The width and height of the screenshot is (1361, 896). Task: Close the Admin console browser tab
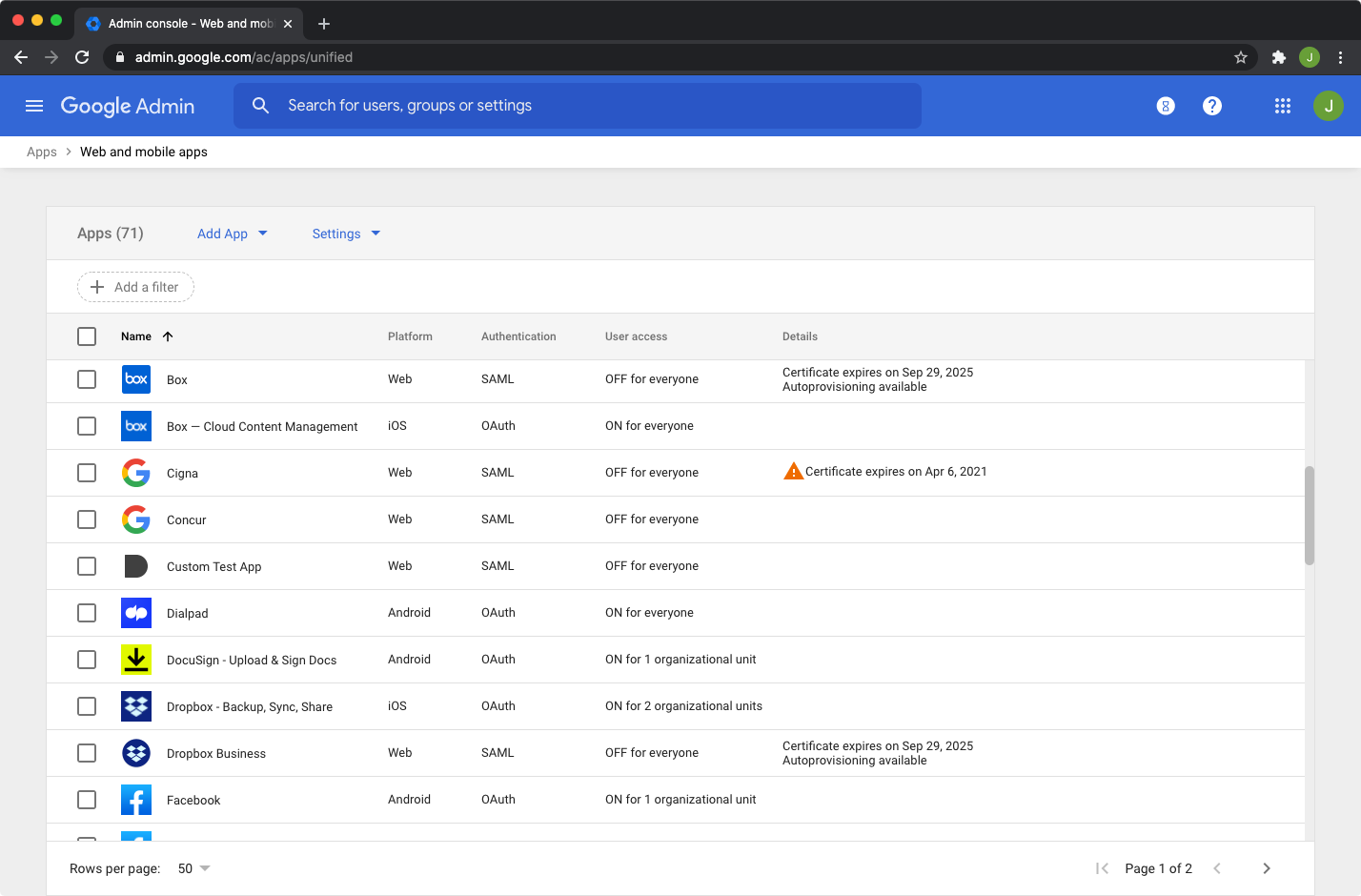click(288, 24)
